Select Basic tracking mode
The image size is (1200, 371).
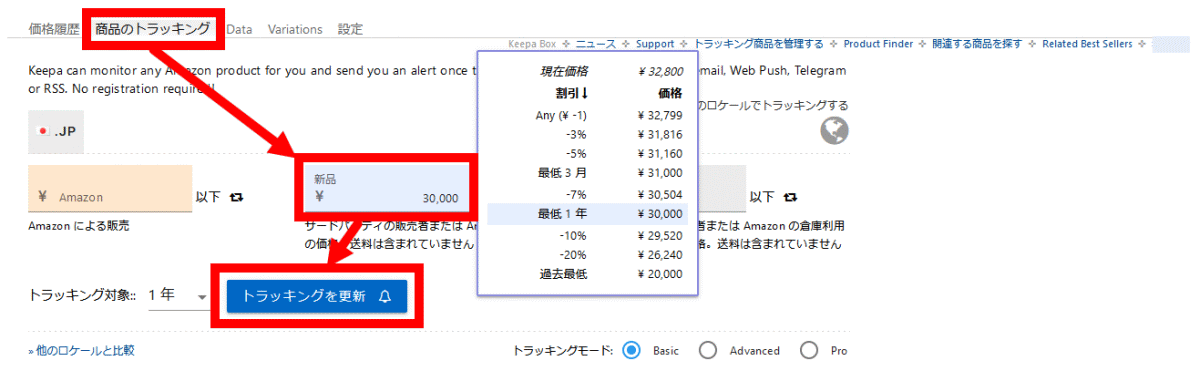coord(631,350)
